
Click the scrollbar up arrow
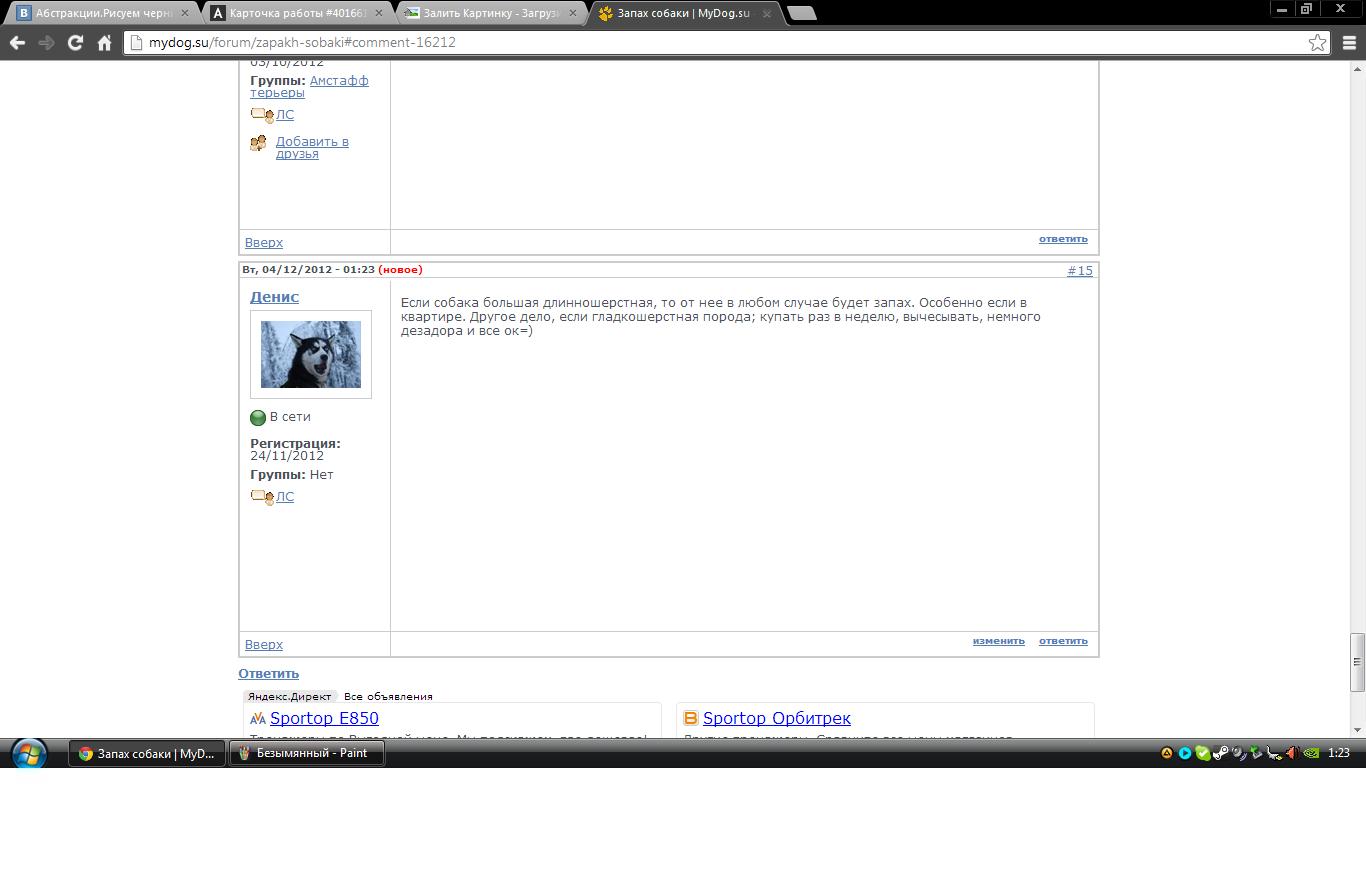tap(1357, 69)
